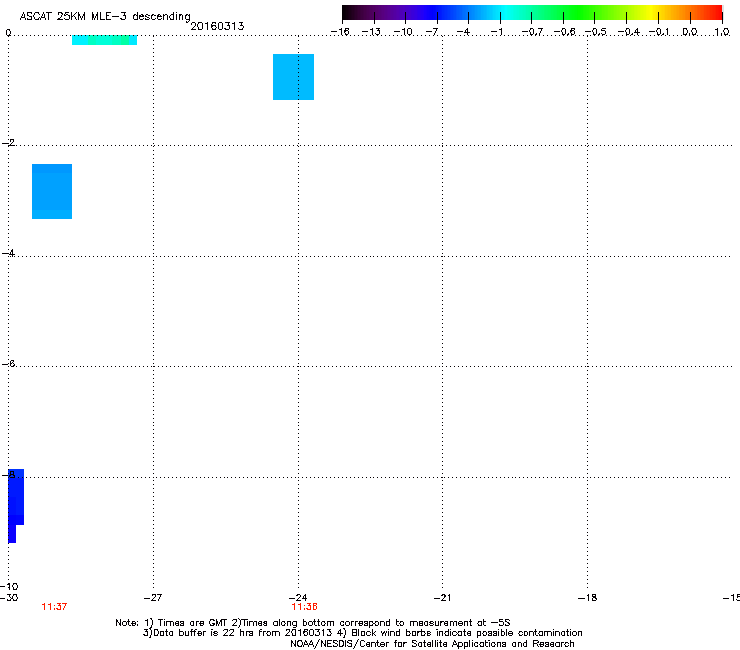This screenshot has height=650, width=740.
Task: Click the -27 longitude axis label
Action: point(153,598)
